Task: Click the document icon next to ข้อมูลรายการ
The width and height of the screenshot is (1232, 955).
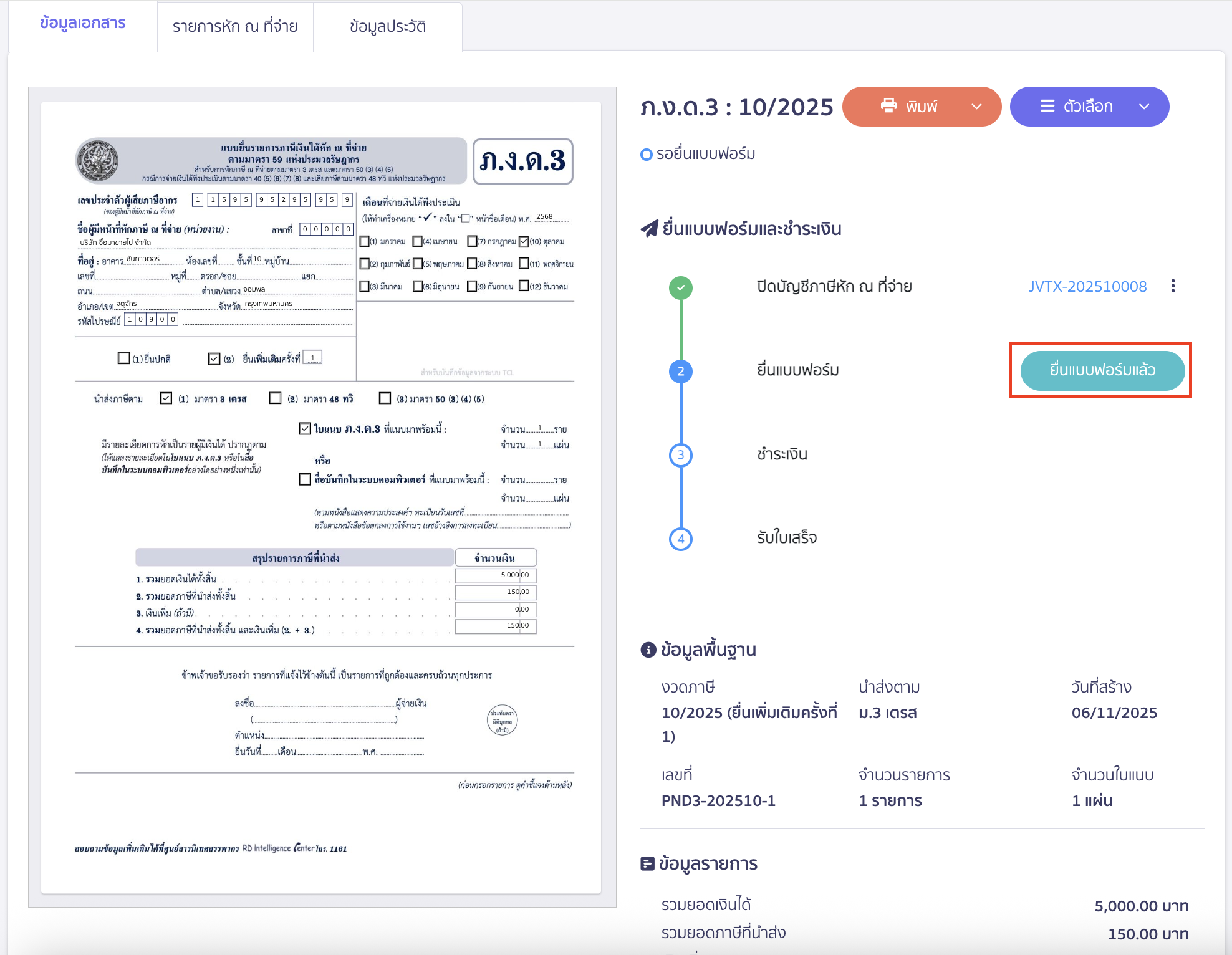Action: click(647, 863)
